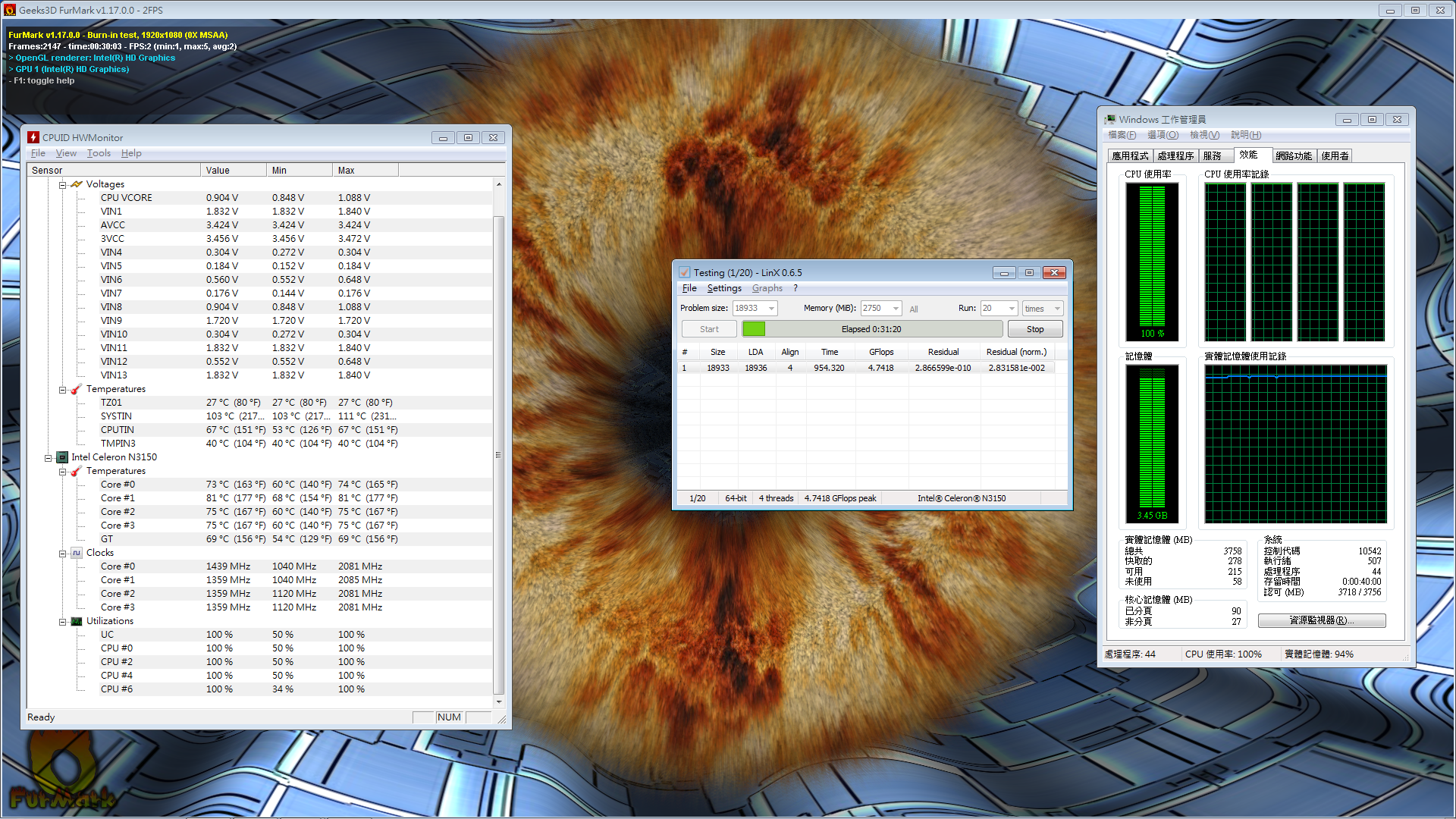Switch to the 應用程式 tab
Screen dimensions: 1456x819
pos(1130,155)
